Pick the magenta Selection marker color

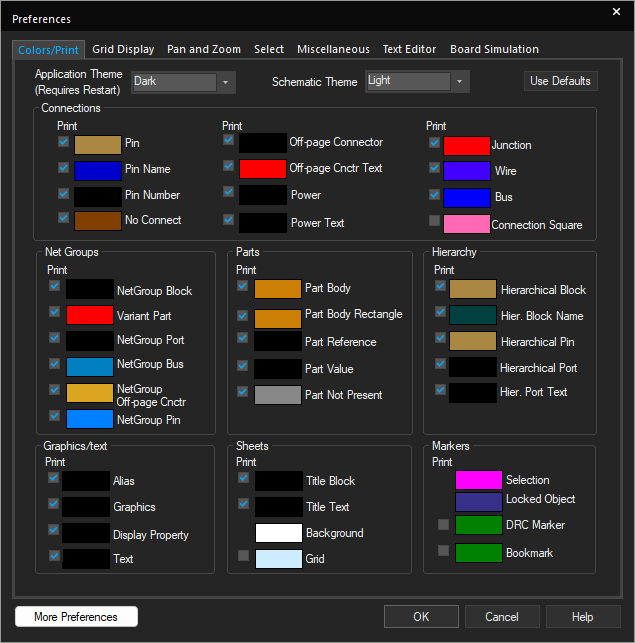click(x=478, y=480)
